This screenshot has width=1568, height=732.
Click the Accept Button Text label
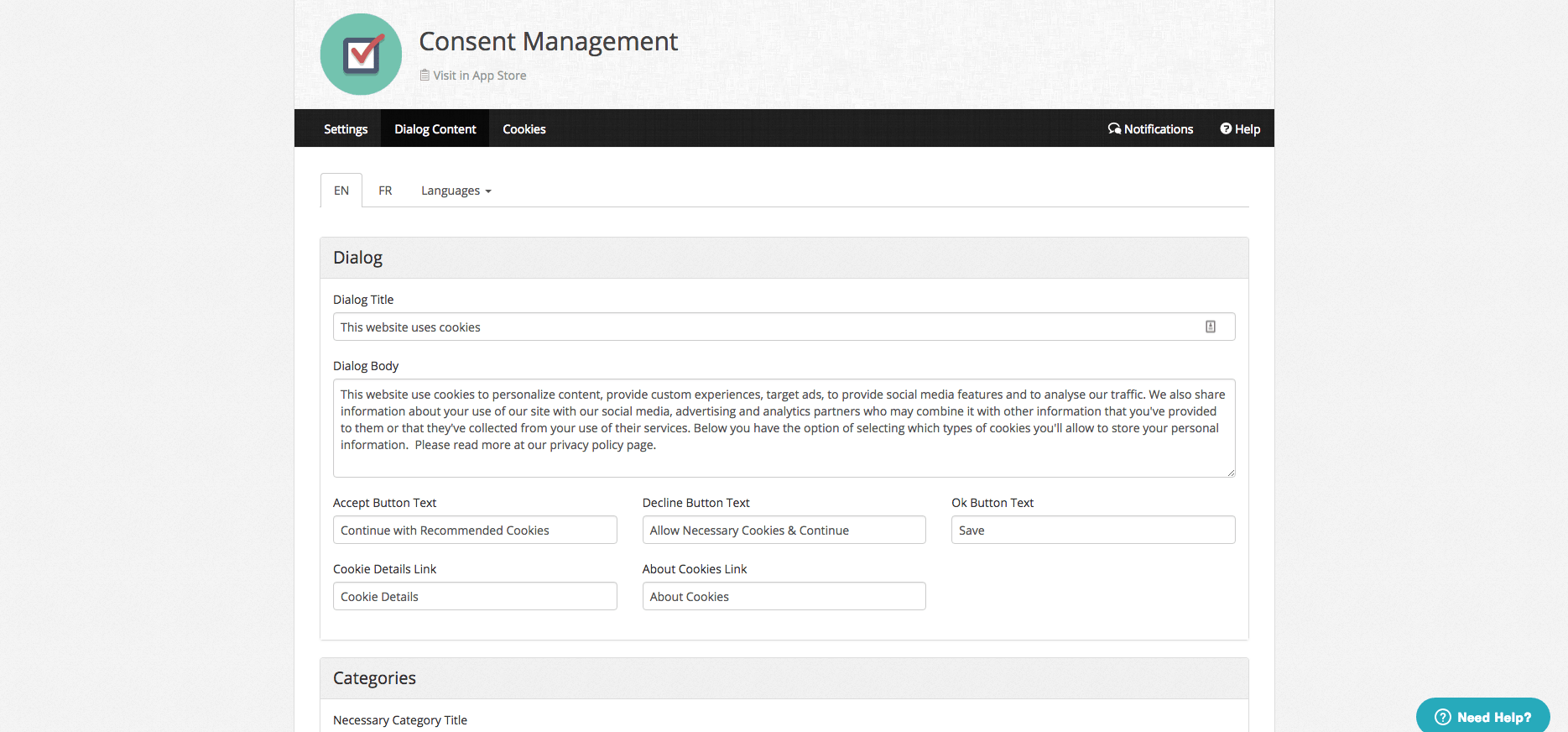pos(384,503)
